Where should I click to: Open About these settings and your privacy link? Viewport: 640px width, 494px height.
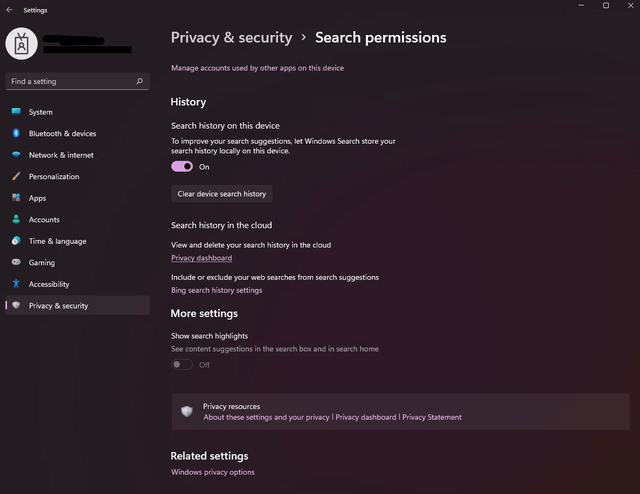267,417
